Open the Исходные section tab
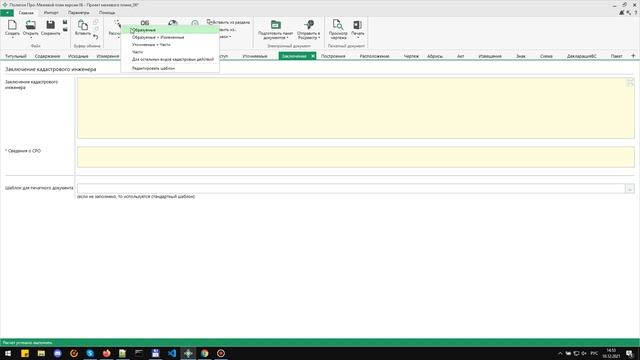Screen dimensions: 640x360 pyautogui.click(x=78, y=56)
